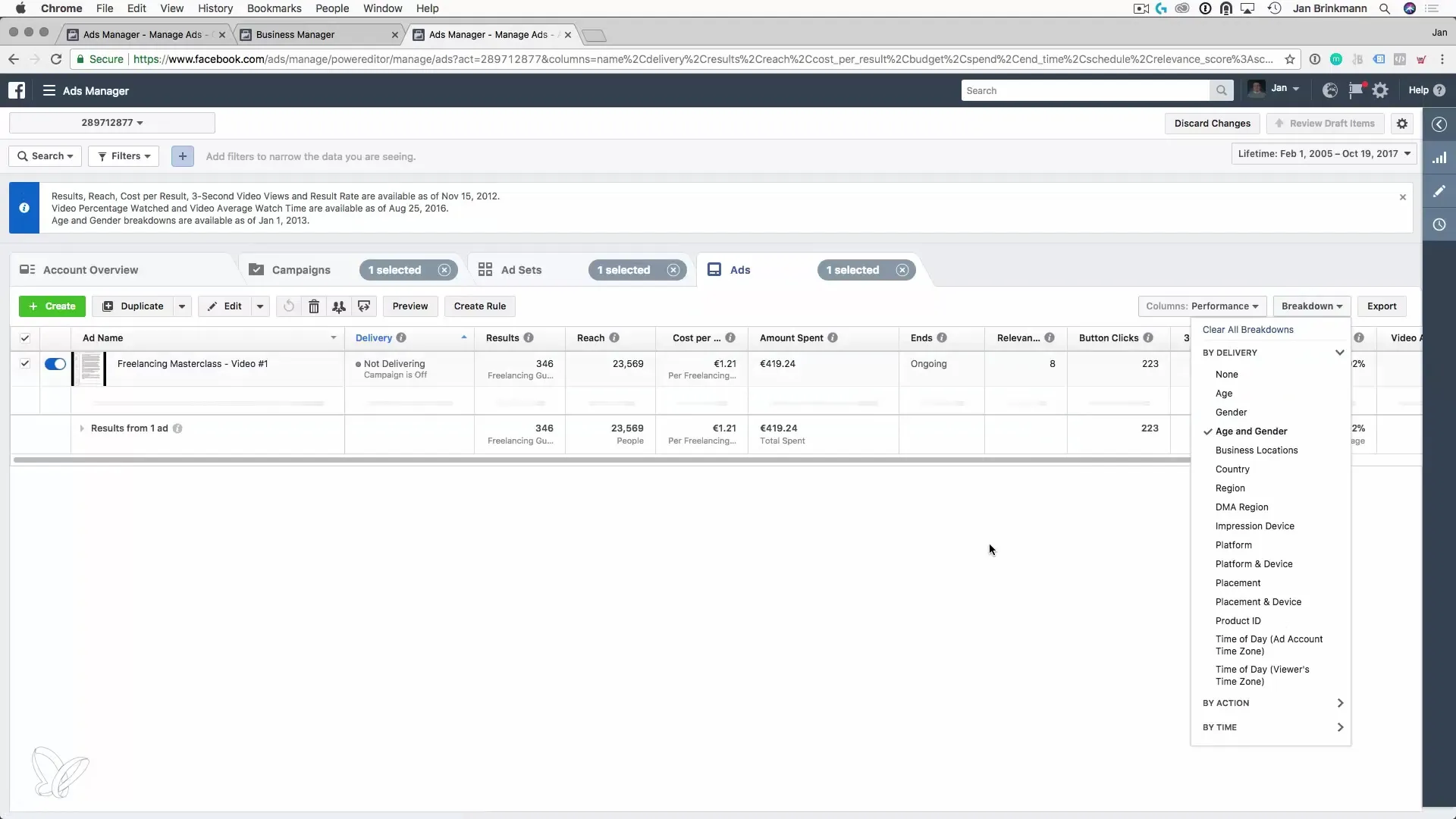The image size is (1456, 819).
Task: Open the History menu in the menu bar
Action: point(215,8)
